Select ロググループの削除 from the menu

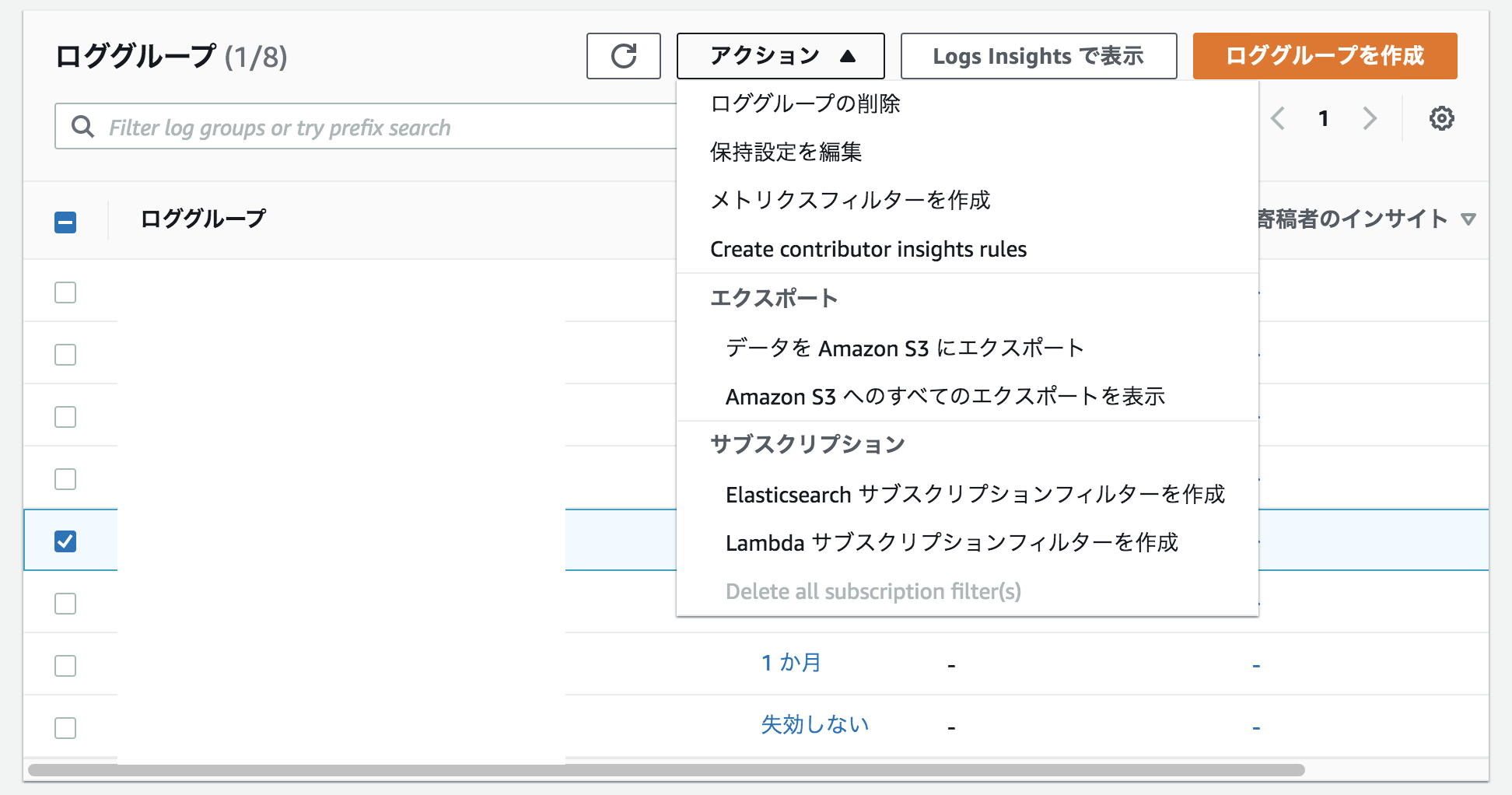click(804, 103)
